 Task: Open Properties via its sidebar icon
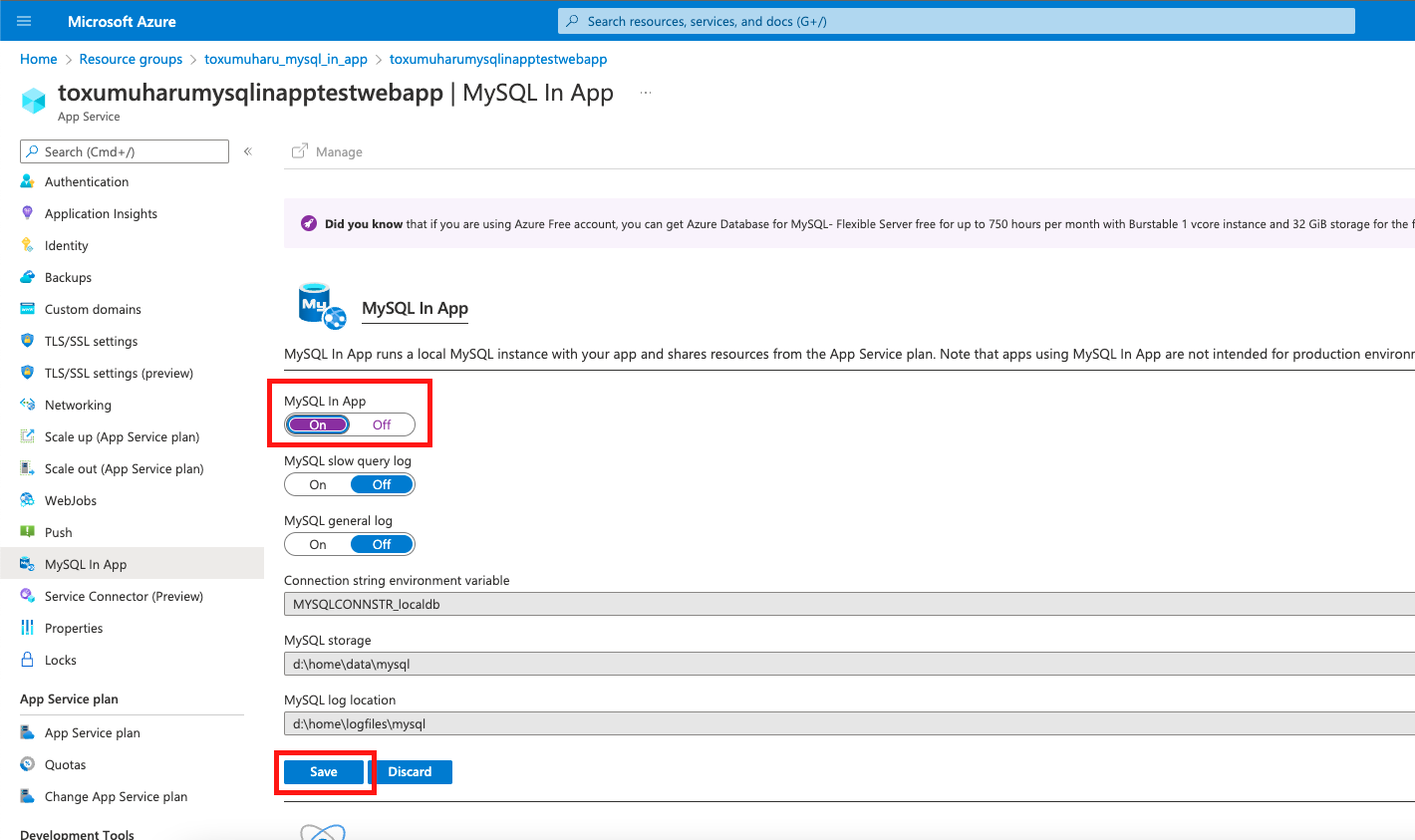(x=27, y=627)
